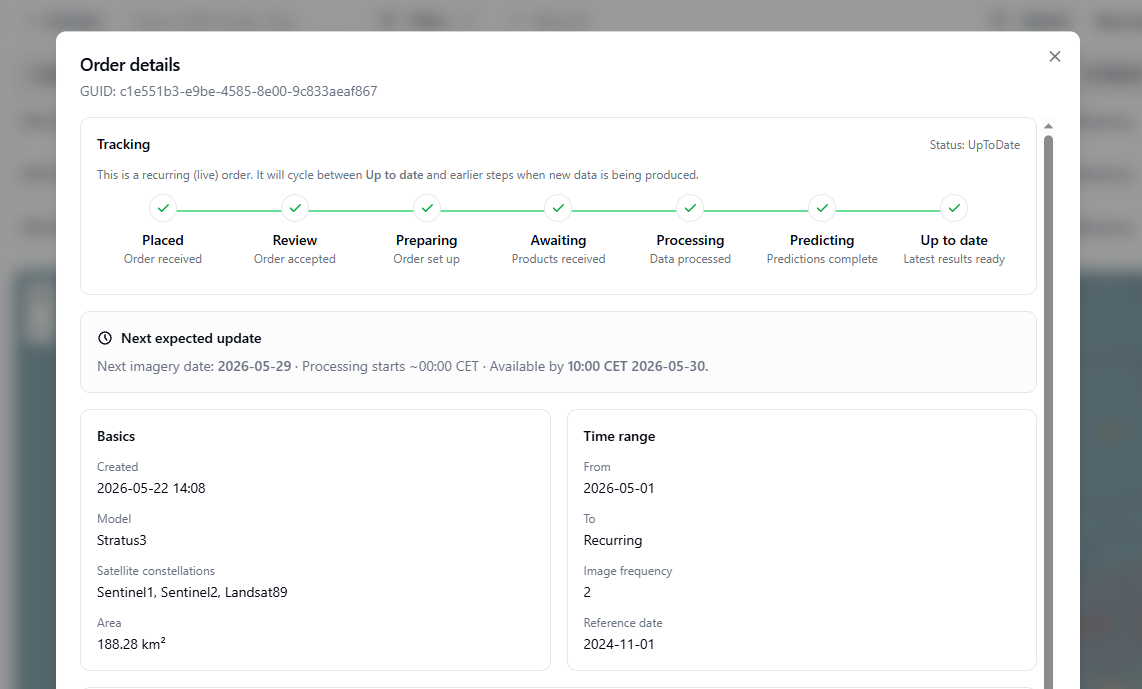Click the "Status: UpToDate" label
Image resolution: width=1142 pixels, height=689 pixels.
(974, 145)
